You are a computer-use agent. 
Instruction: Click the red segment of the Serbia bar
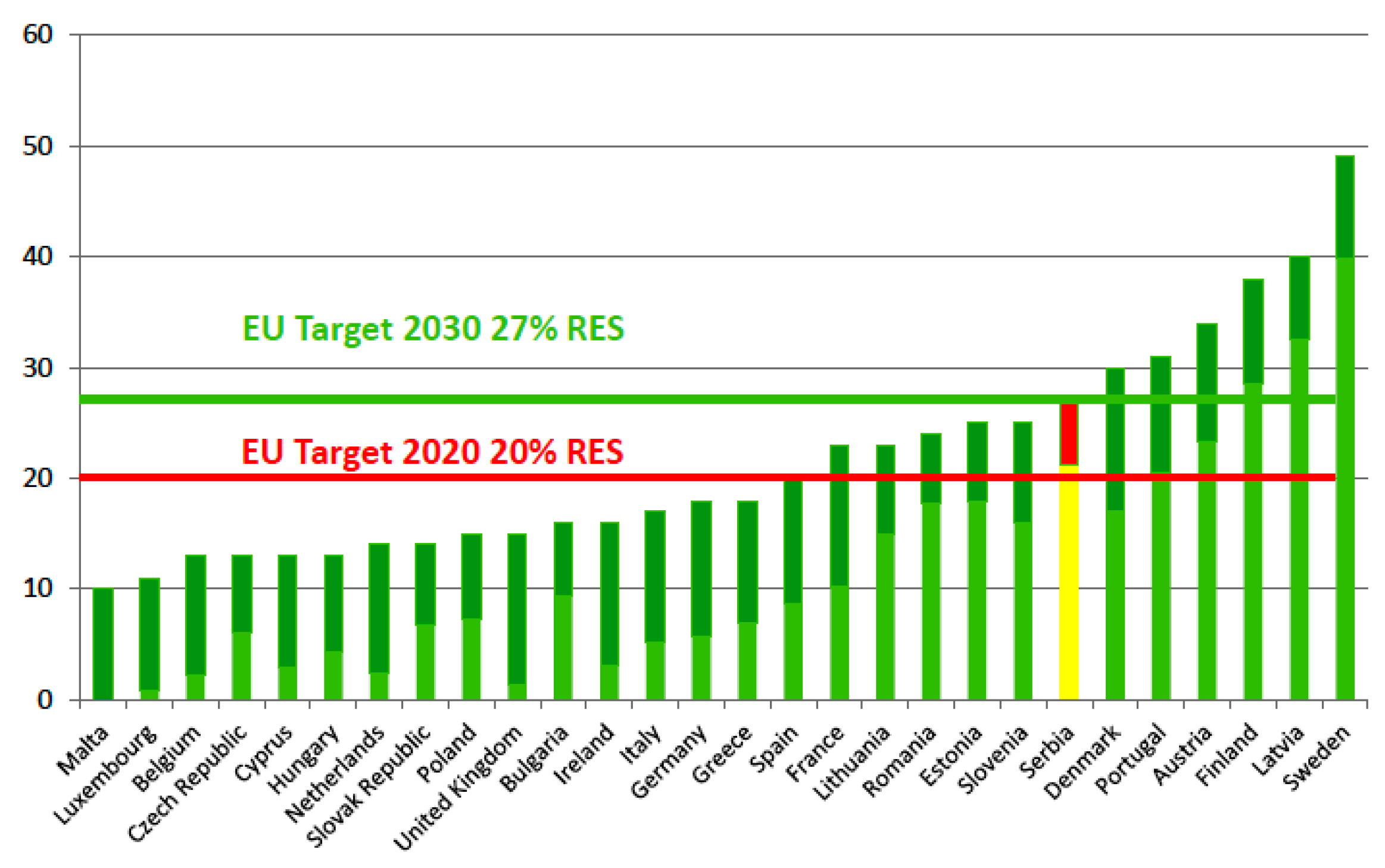pos(1068,433)
